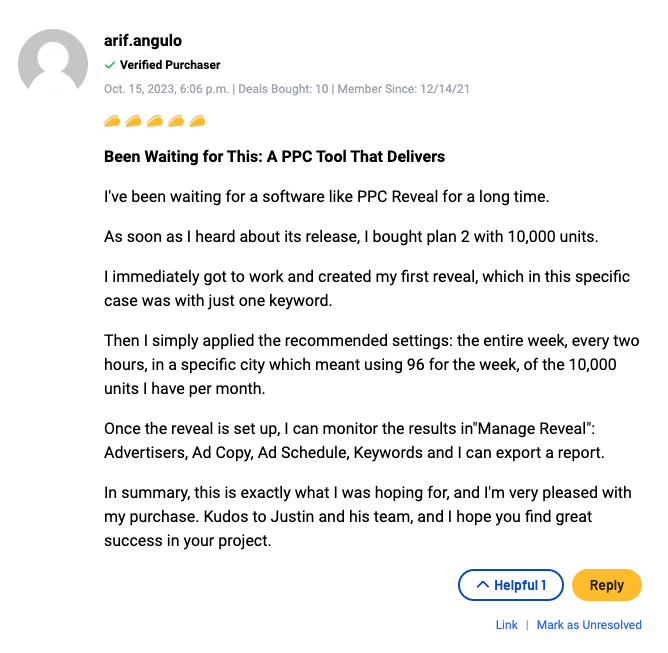The height and width of the screenshot is (653, 668).
Task: Click the first taco rating icon
Action: click(112, 121)
